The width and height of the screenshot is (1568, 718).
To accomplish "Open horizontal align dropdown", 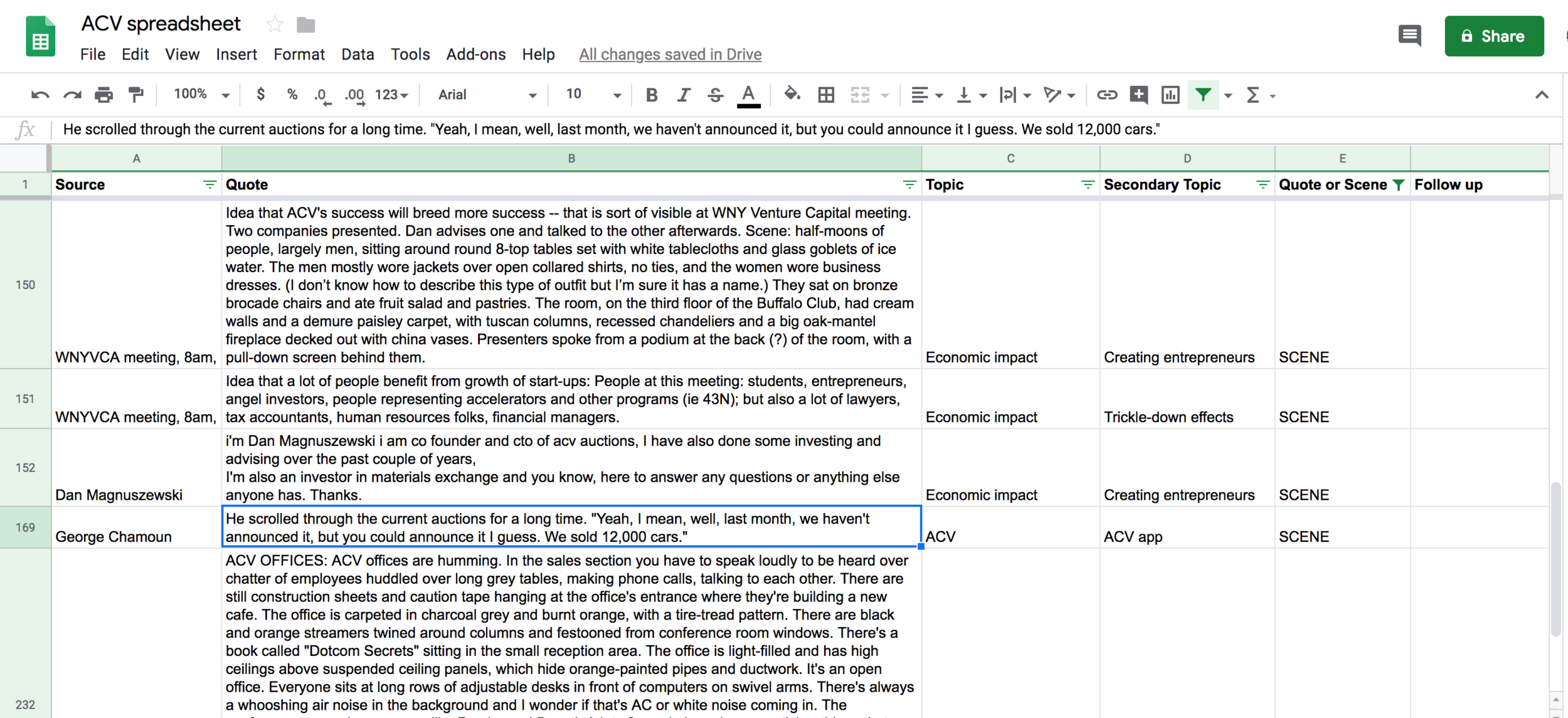I will click(x=926, y=95).
